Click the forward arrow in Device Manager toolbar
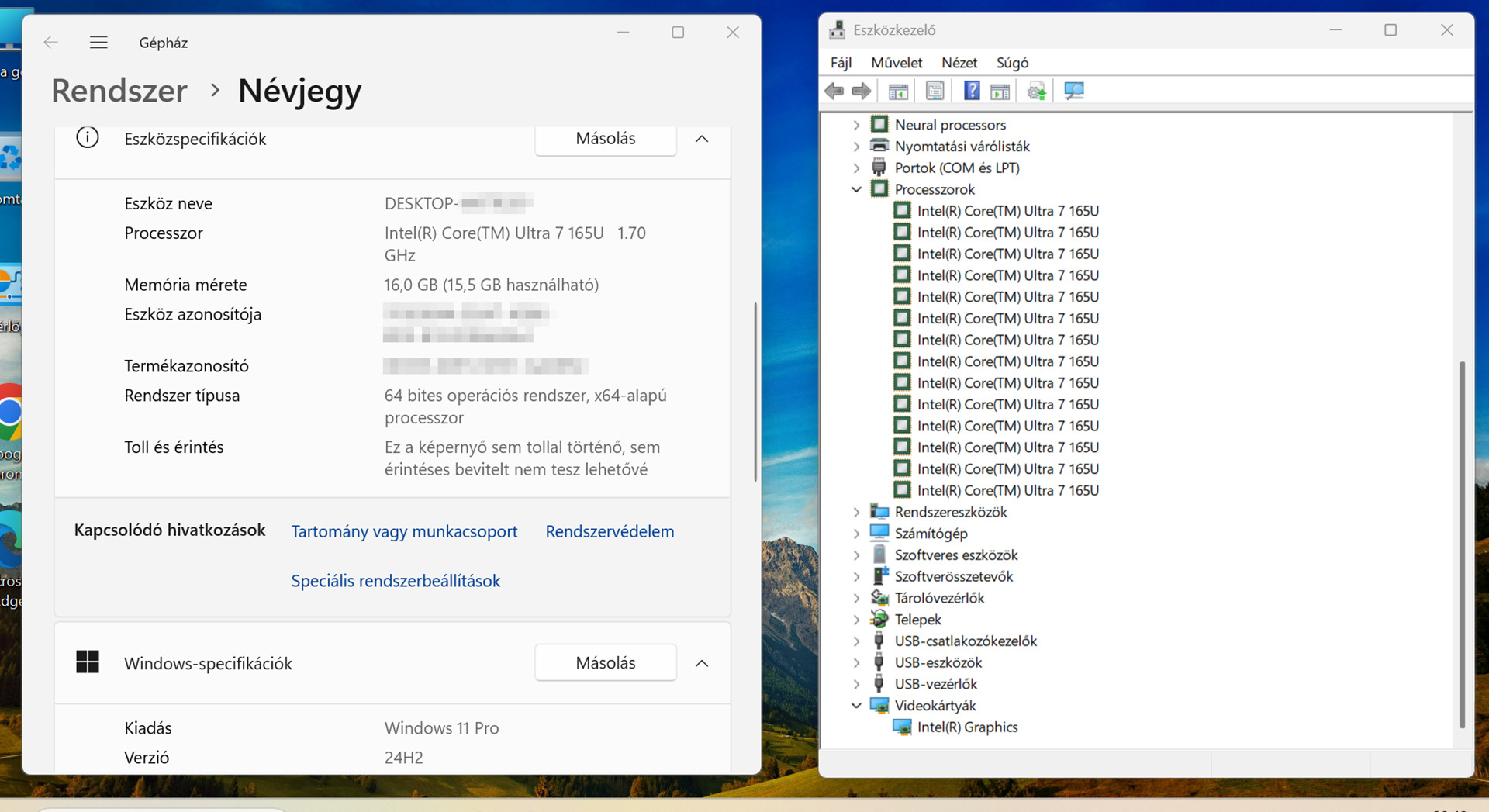 (861, 92)
